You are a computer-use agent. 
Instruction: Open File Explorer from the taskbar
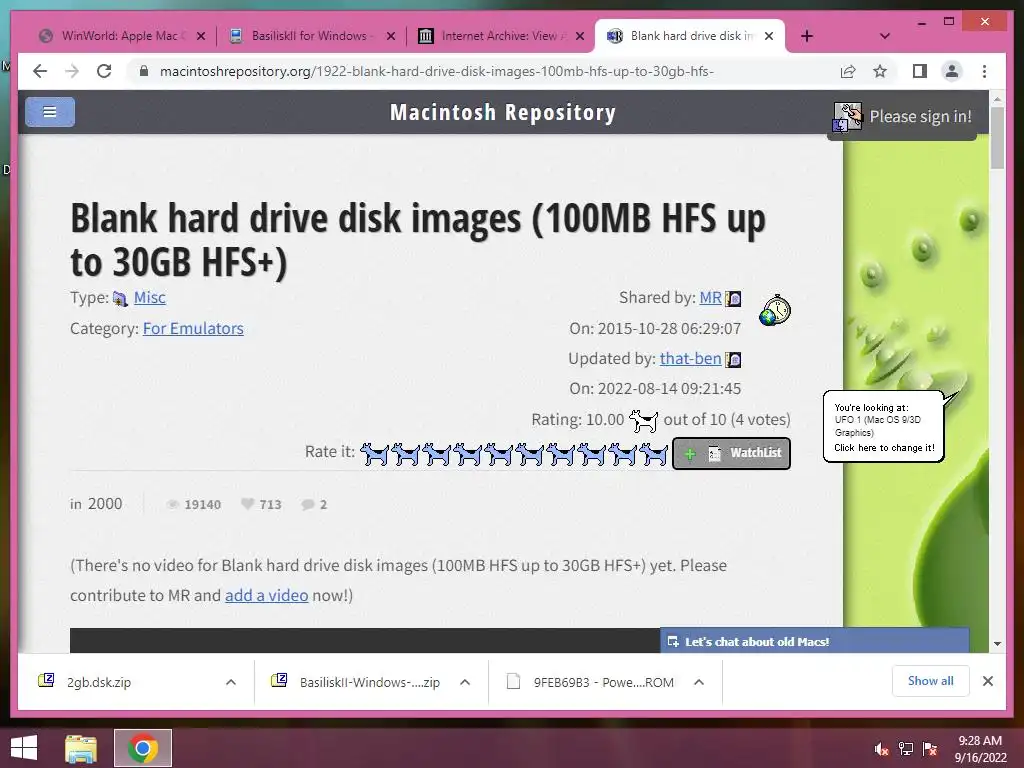coord(81,748)
